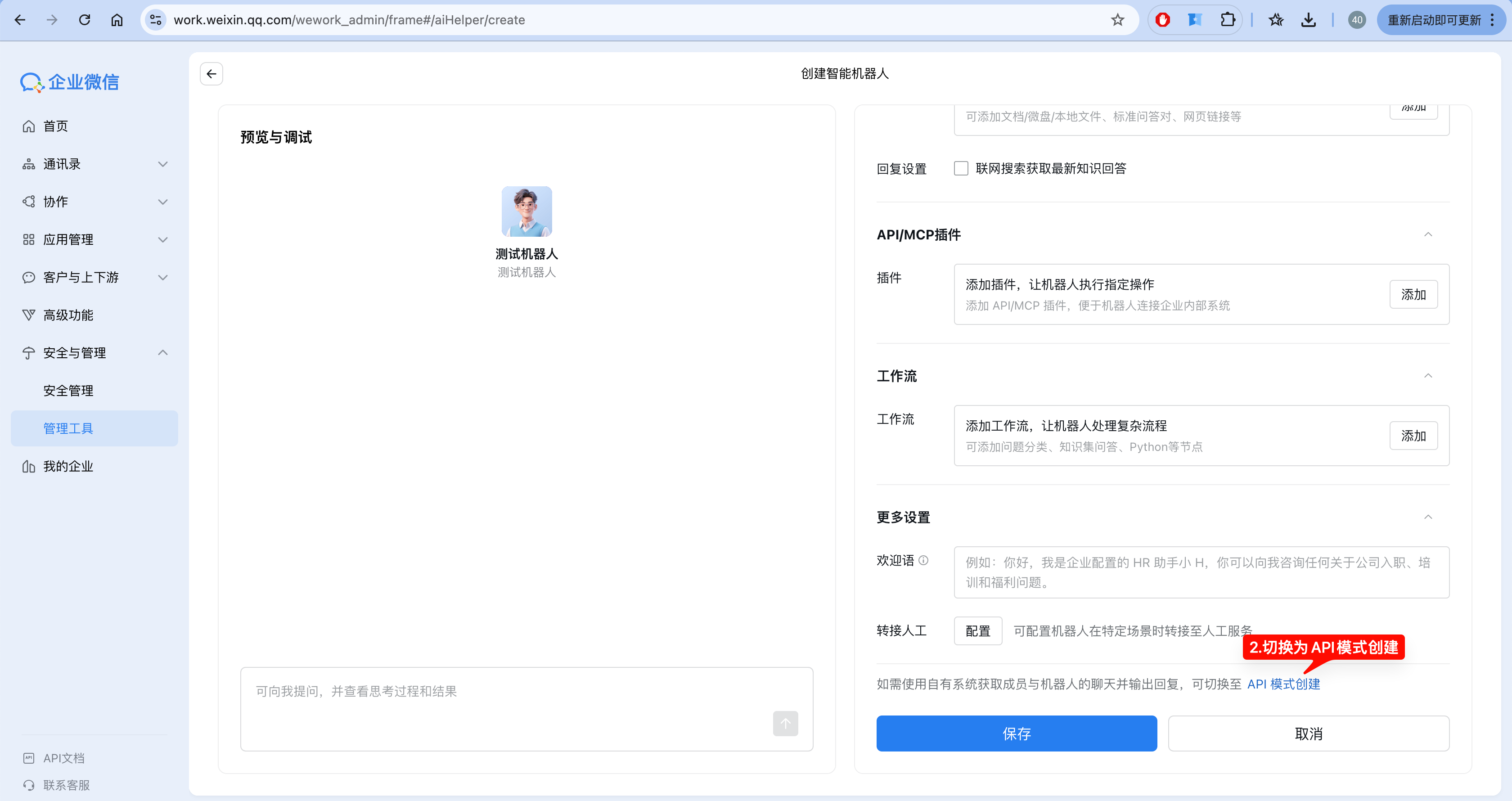1512x801 pixels.
Task: Click 添加 button for 插件
Action: coord(1413,295)
